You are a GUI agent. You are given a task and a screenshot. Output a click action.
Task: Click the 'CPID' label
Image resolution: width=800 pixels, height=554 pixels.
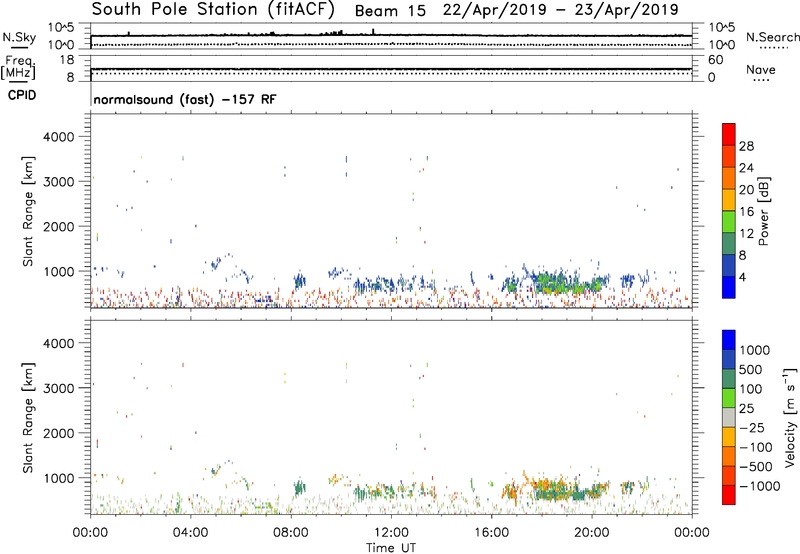(22, 95)
